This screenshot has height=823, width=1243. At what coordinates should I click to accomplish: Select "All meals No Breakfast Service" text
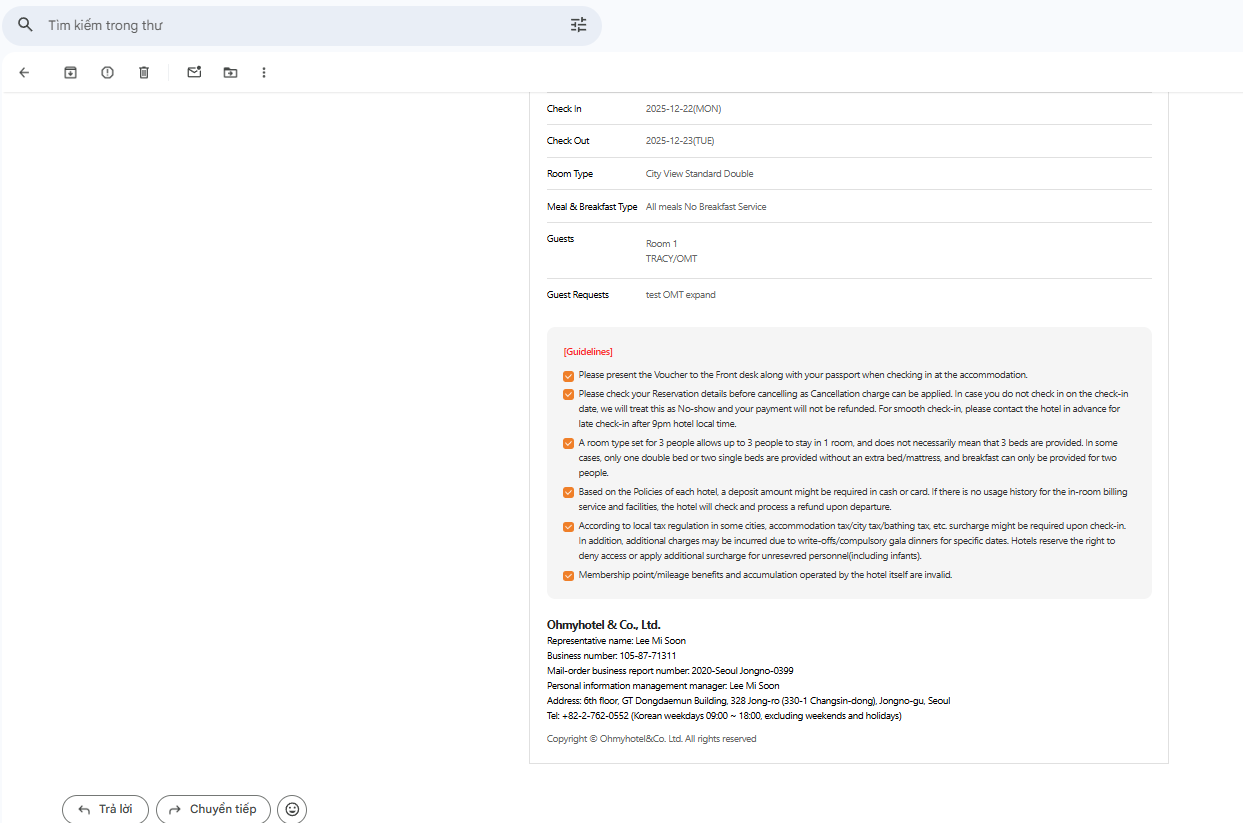click(706, 207)
